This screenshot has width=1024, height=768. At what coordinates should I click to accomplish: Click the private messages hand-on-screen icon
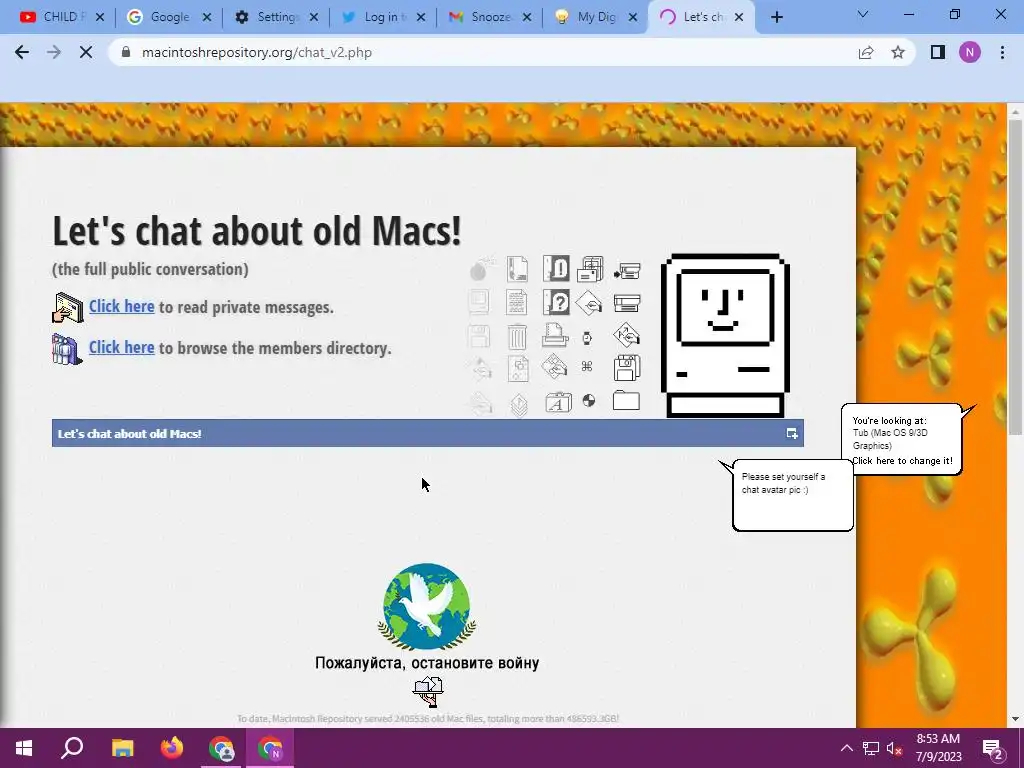[x=67, y=308]
